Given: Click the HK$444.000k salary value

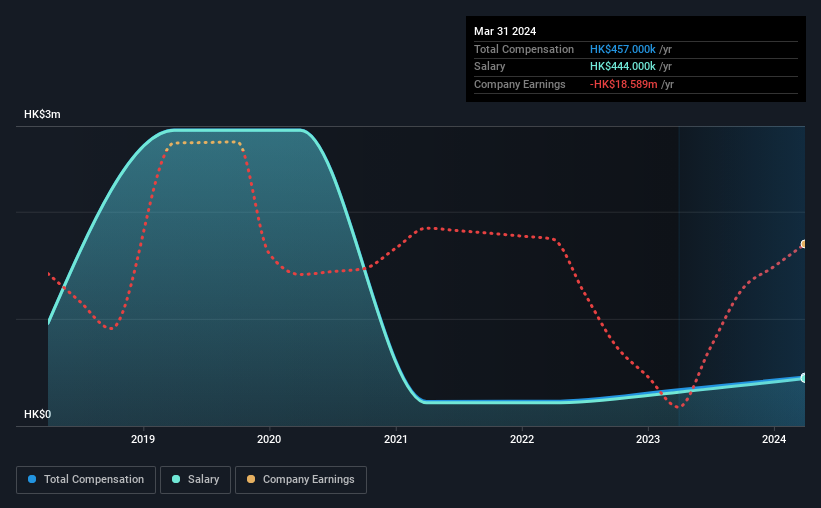Looking at the screenshot, I should (x=623, y=67).
